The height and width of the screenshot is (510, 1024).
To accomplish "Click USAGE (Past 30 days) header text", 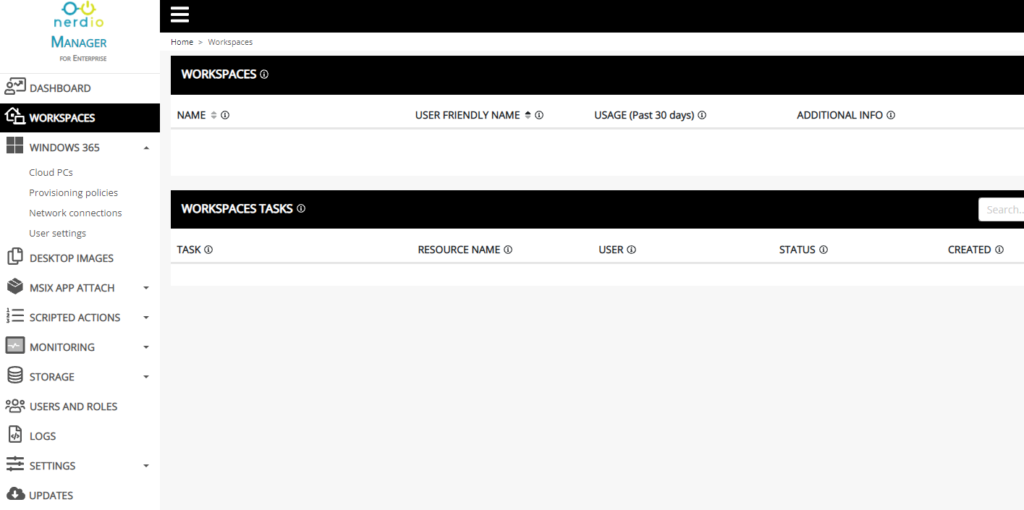I will [644, 115].
